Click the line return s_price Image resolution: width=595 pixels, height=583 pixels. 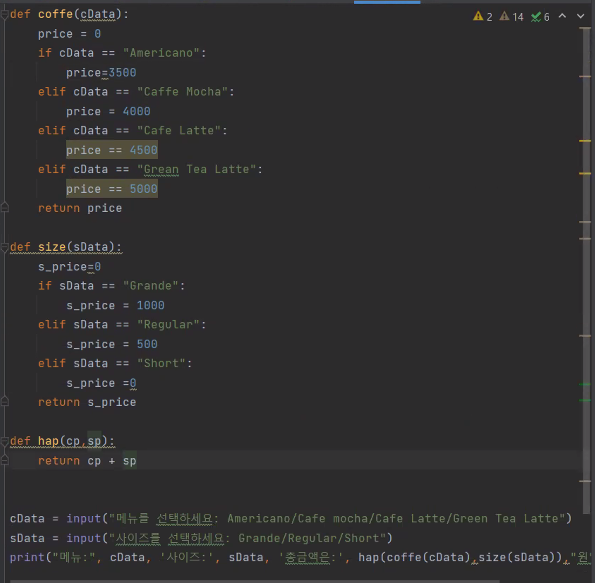pos(87,402)
